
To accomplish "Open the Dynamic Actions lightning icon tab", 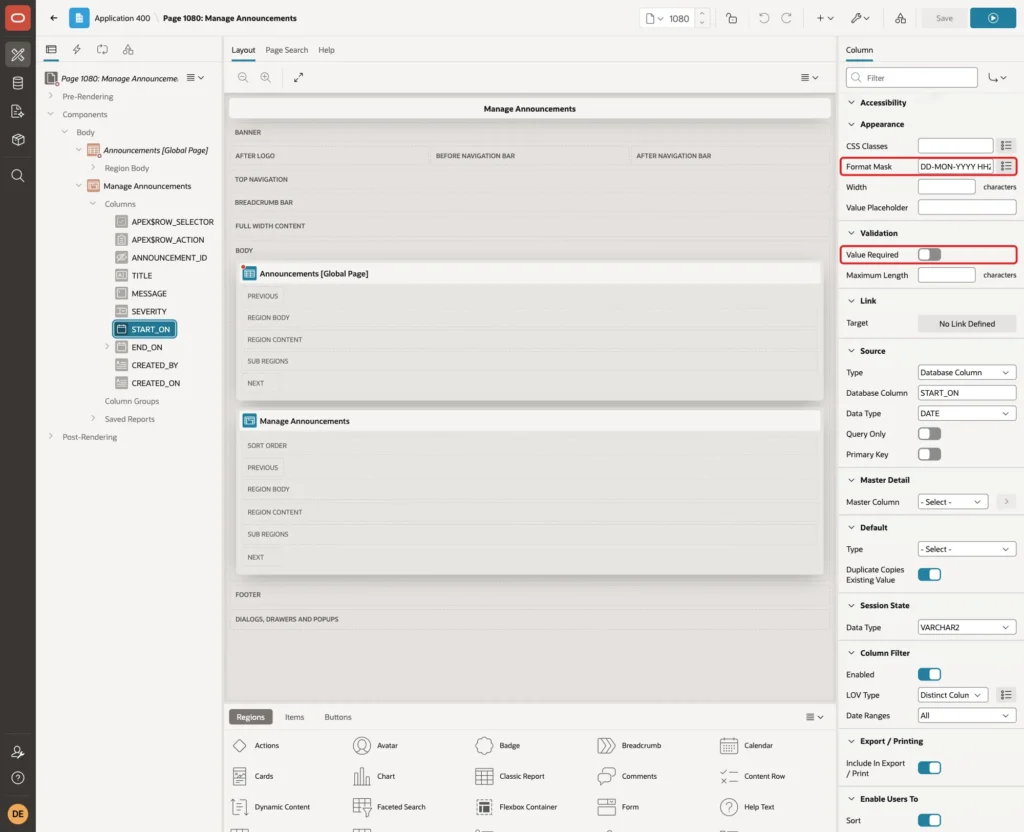I will click(x=76, y=50).
